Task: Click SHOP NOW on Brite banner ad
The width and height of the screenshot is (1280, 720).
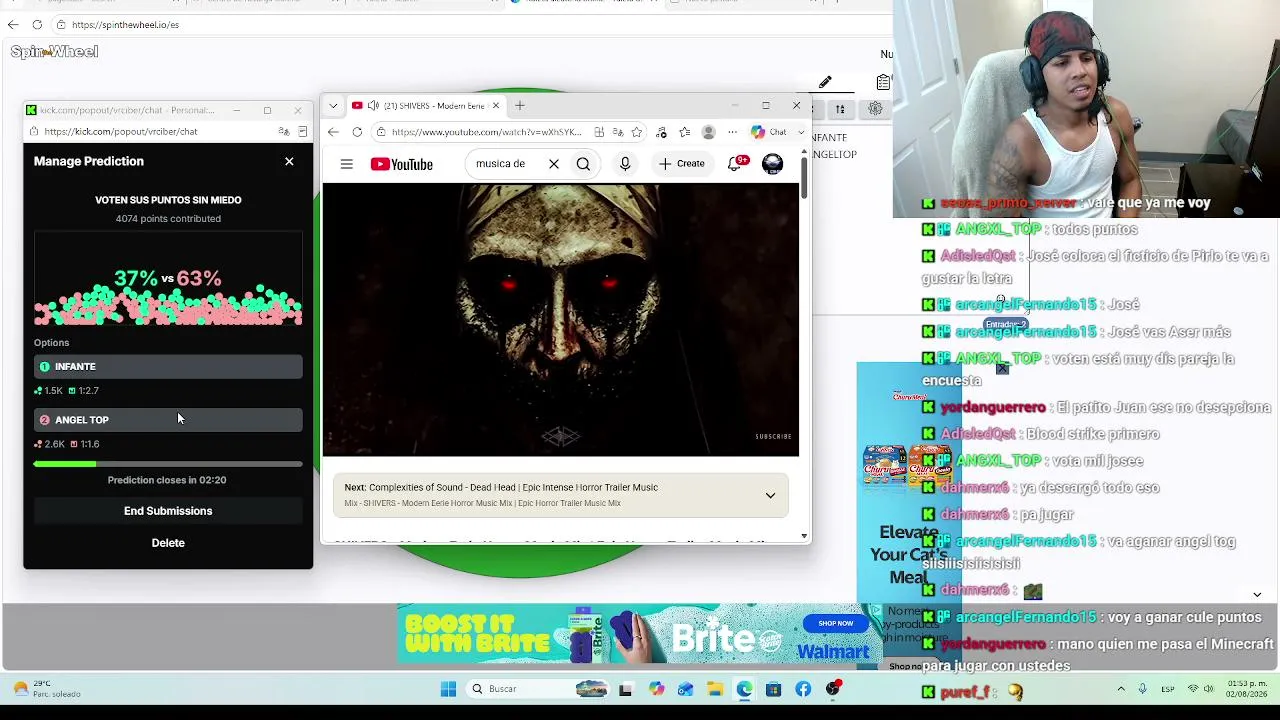Action: pos(836,623)
